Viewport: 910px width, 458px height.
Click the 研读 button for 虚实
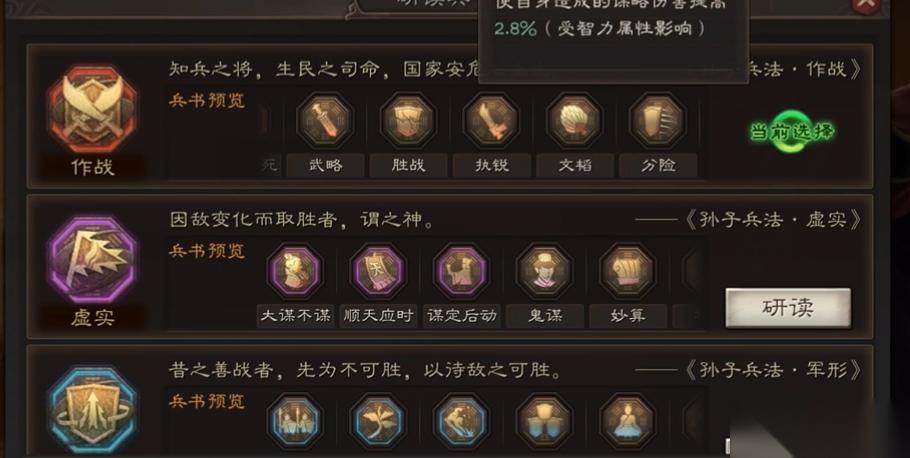[788, 308]
